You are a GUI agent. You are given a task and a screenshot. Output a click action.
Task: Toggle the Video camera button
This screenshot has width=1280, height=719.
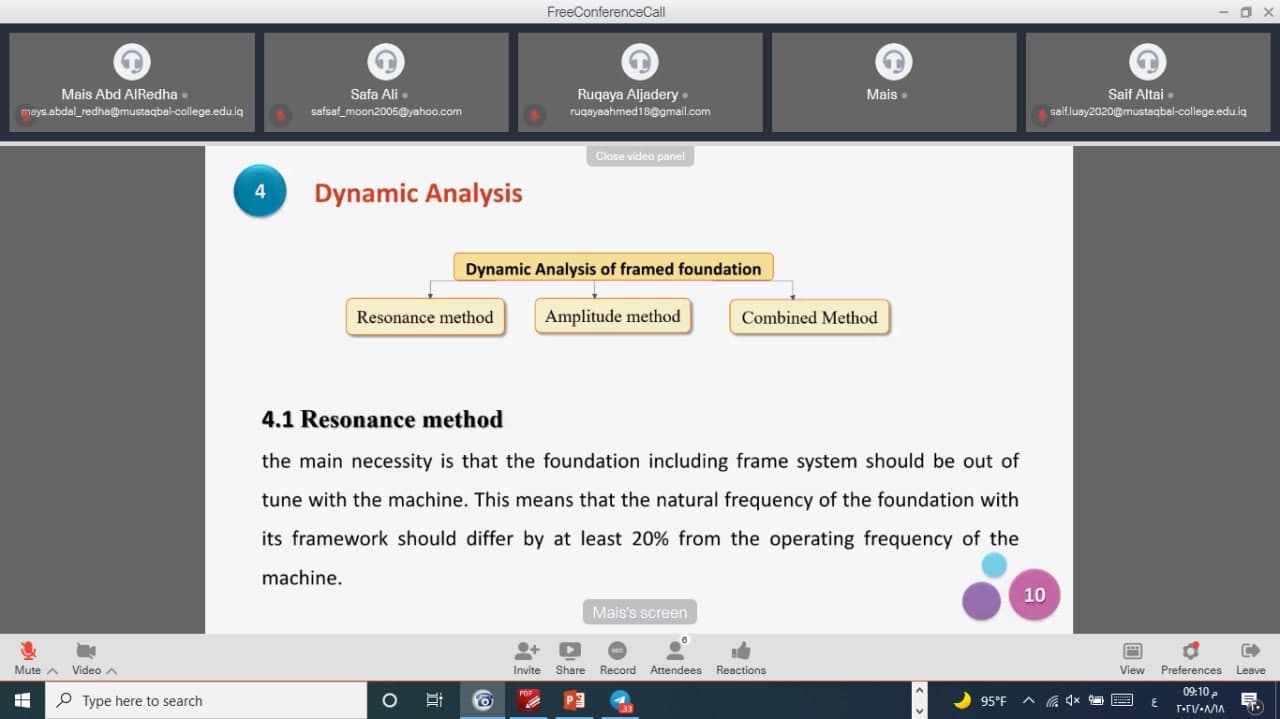[86, 652]
